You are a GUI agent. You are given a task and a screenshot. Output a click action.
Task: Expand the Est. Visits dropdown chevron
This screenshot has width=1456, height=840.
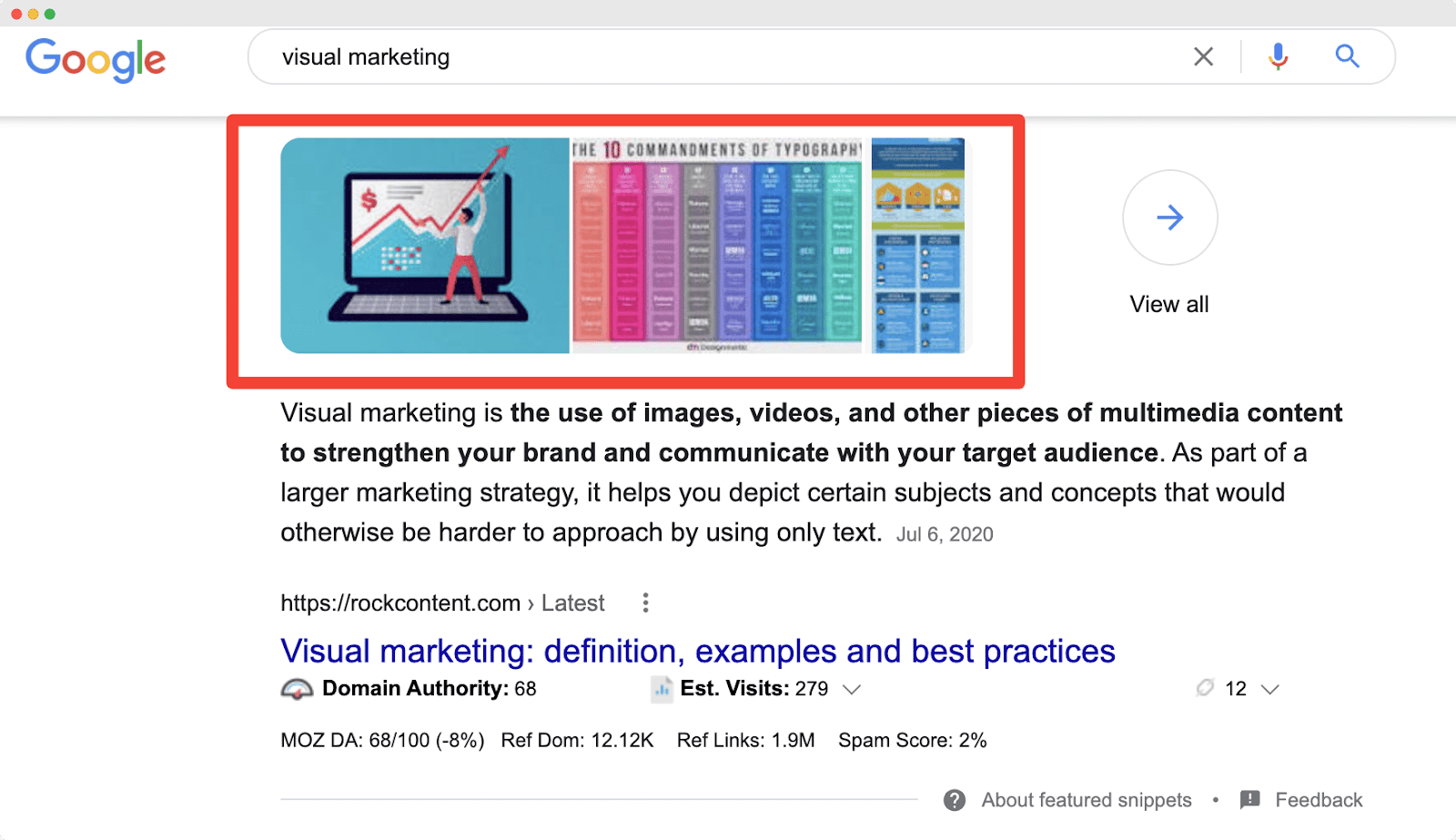pyautogui.click(x=853, y=690)
